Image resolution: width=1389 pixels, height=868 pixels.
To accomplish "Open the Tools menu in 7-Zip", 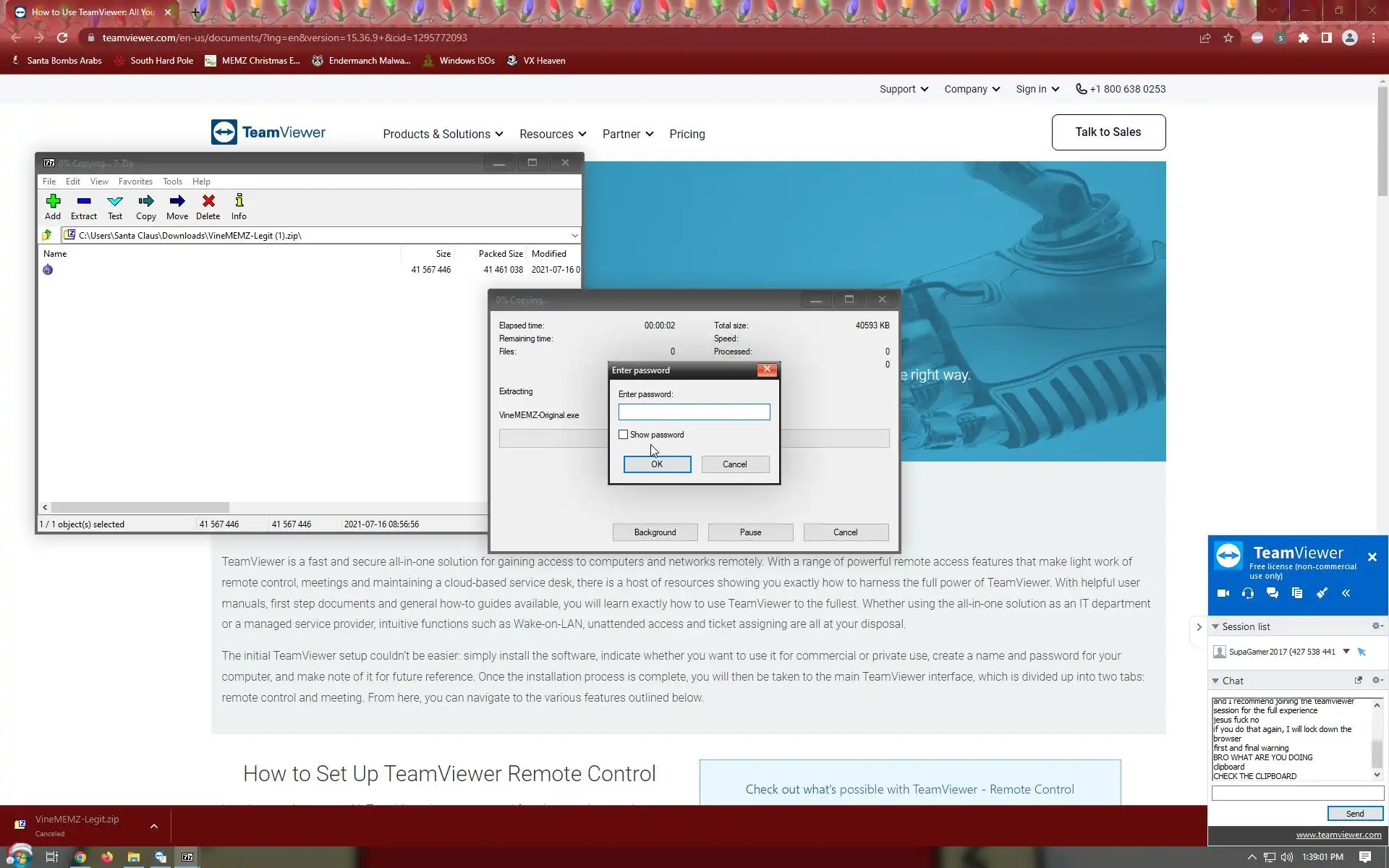I will tap(172, 182).
